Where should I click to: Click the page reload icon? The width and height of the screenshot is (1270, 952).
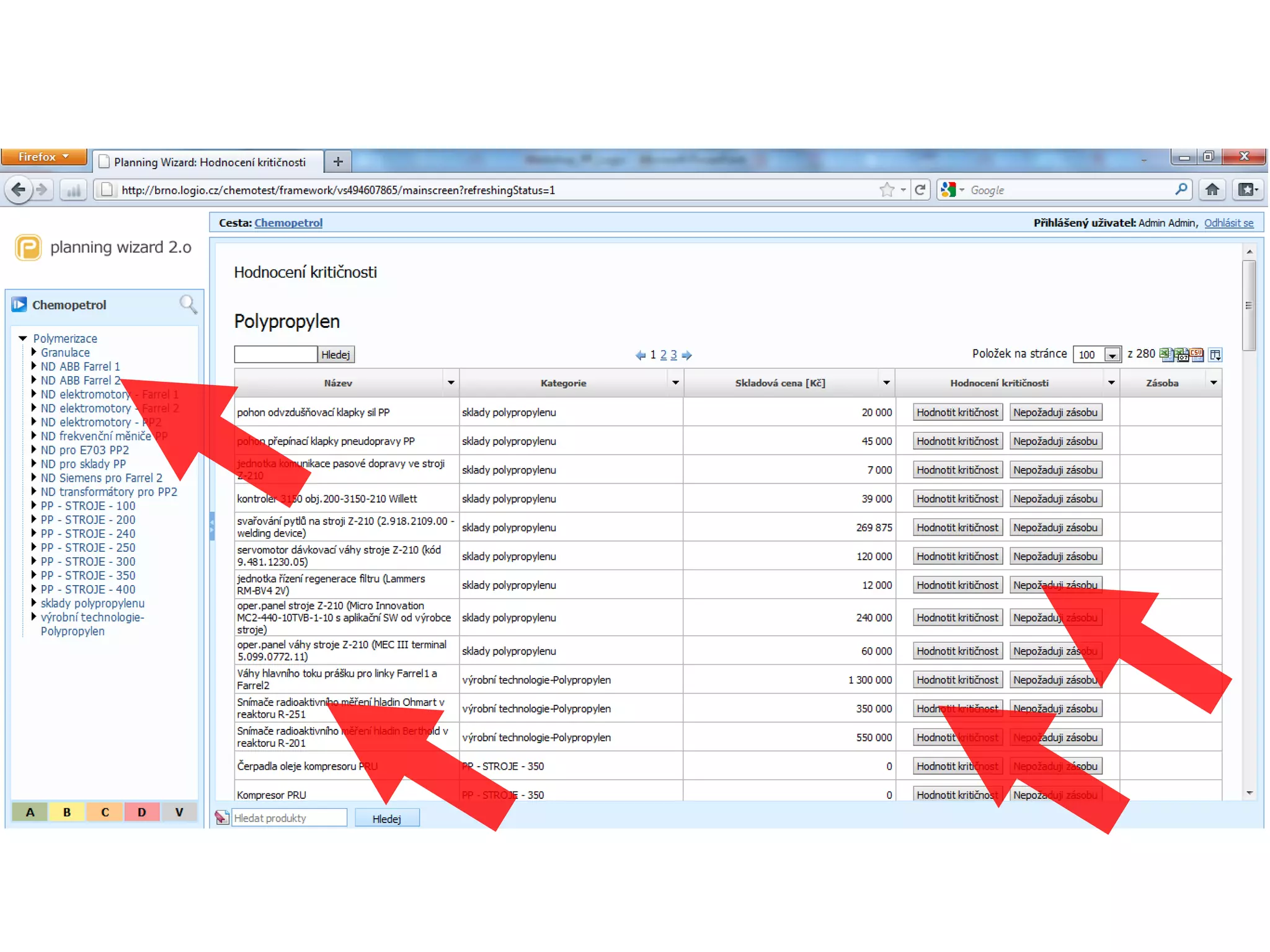[x=920, y=190]
